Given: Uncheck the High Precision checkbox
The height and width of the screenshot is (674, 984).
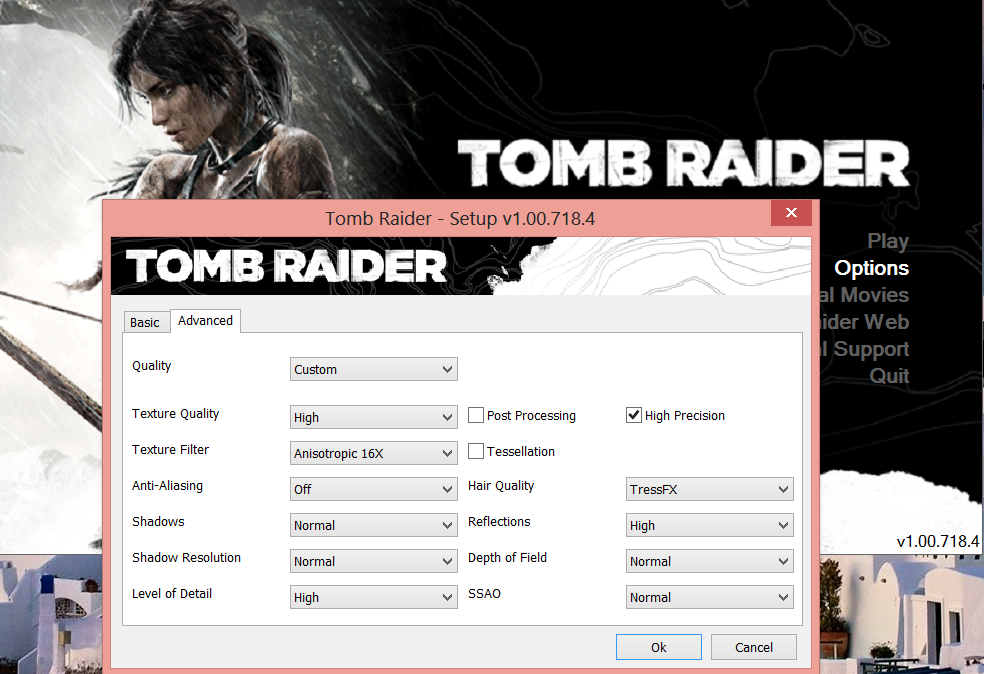Looking at the screenshot, I should click(634, 415).
